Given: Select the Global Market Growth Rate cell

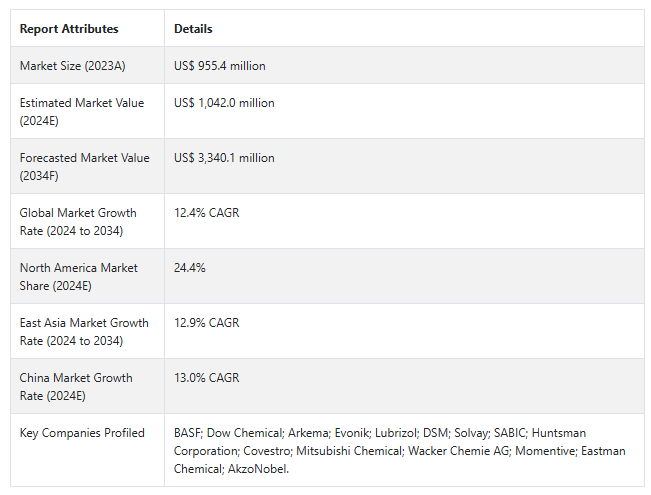Looking at the screenshot, I should 78,221.
